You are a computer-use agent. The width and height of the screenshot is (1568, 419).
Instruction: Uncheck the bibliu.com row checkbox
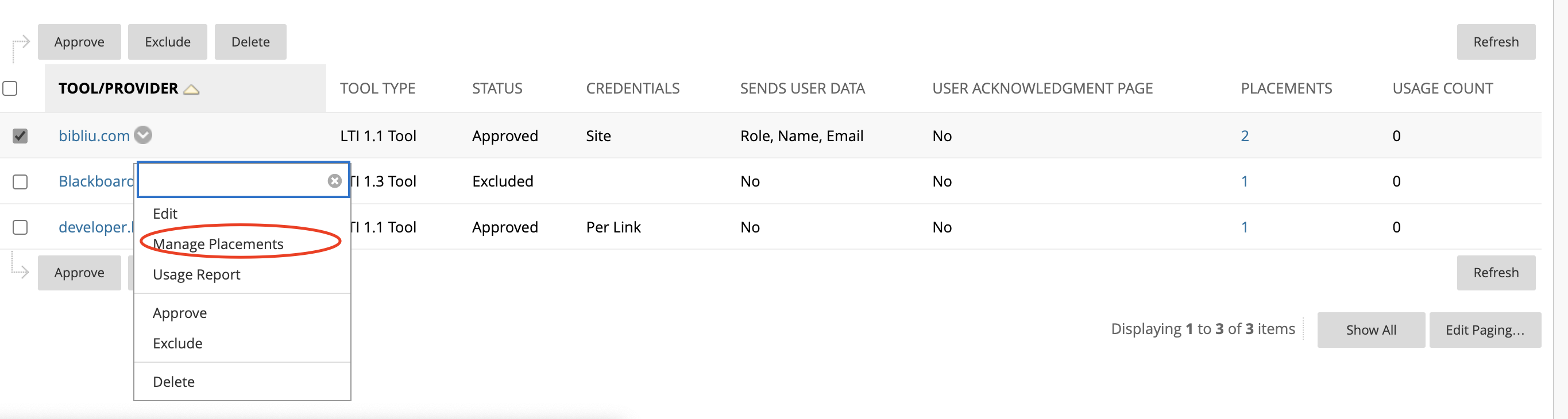20,135
